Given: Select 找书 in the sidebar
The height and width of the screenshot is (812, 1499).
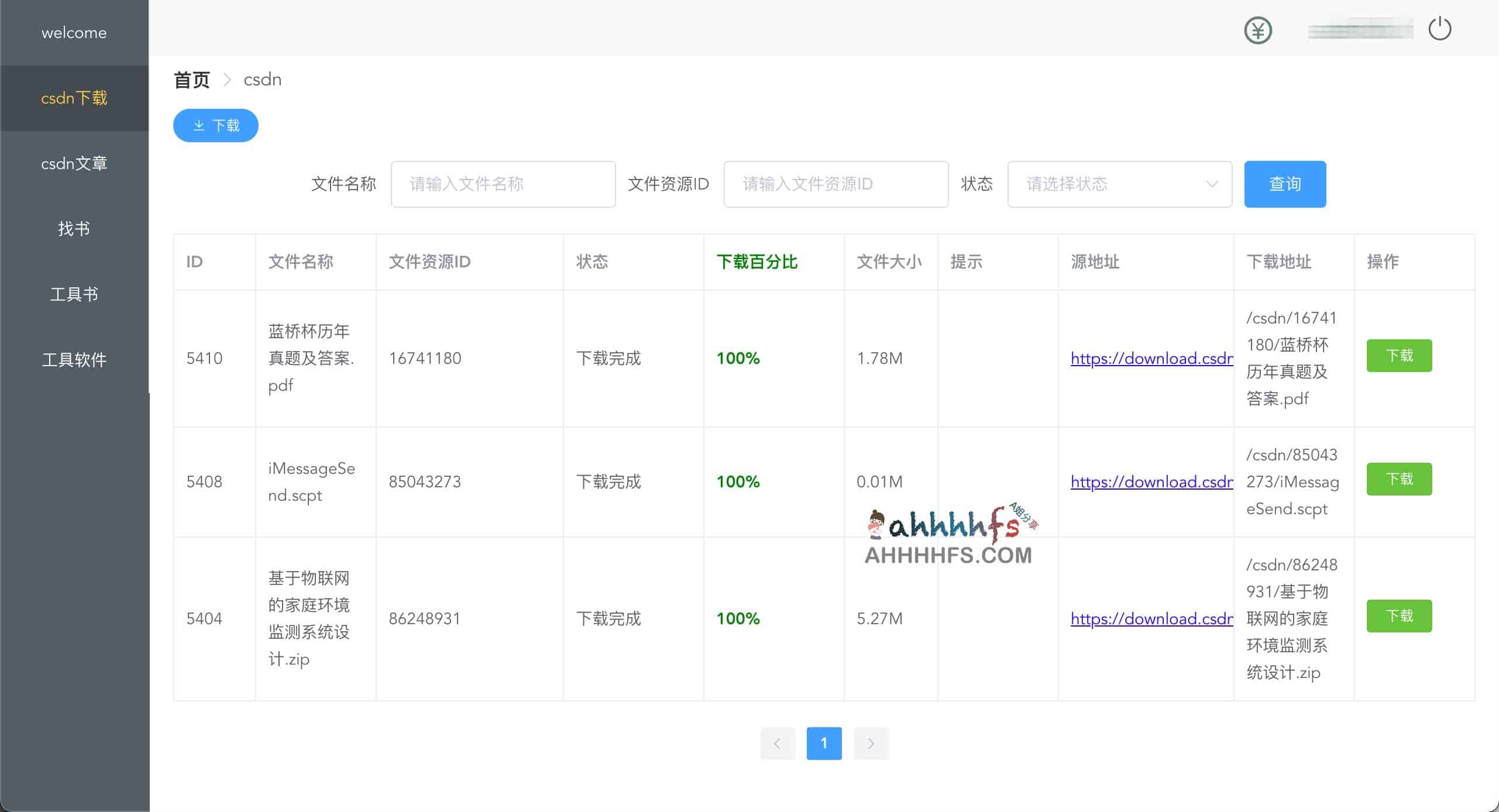Looking at the screenshot, I should click(x=74, y=229).
